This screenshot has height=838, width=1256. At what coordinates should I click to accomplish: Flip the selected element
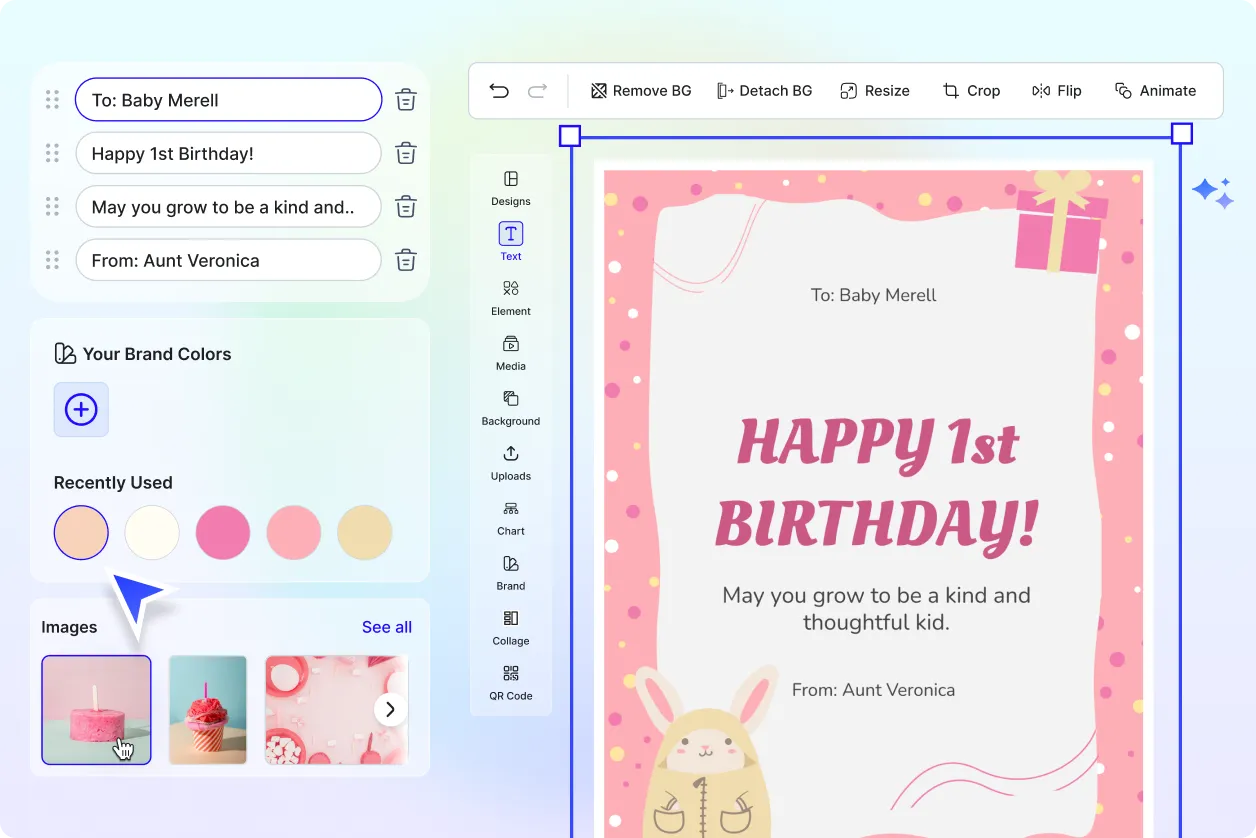click(x=1056, y=90)
